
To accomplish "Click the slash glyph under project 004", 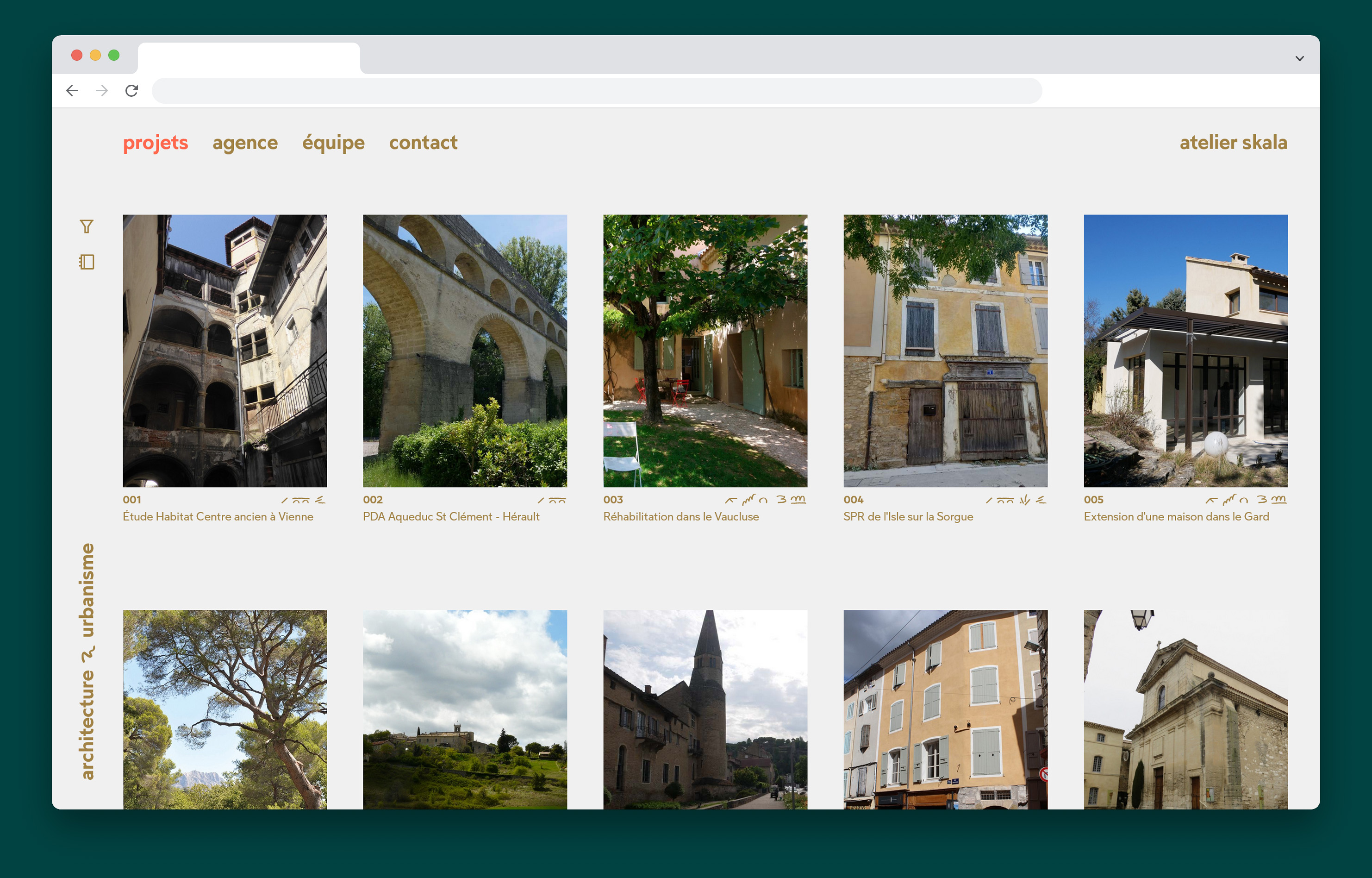I will pos(989,501).
